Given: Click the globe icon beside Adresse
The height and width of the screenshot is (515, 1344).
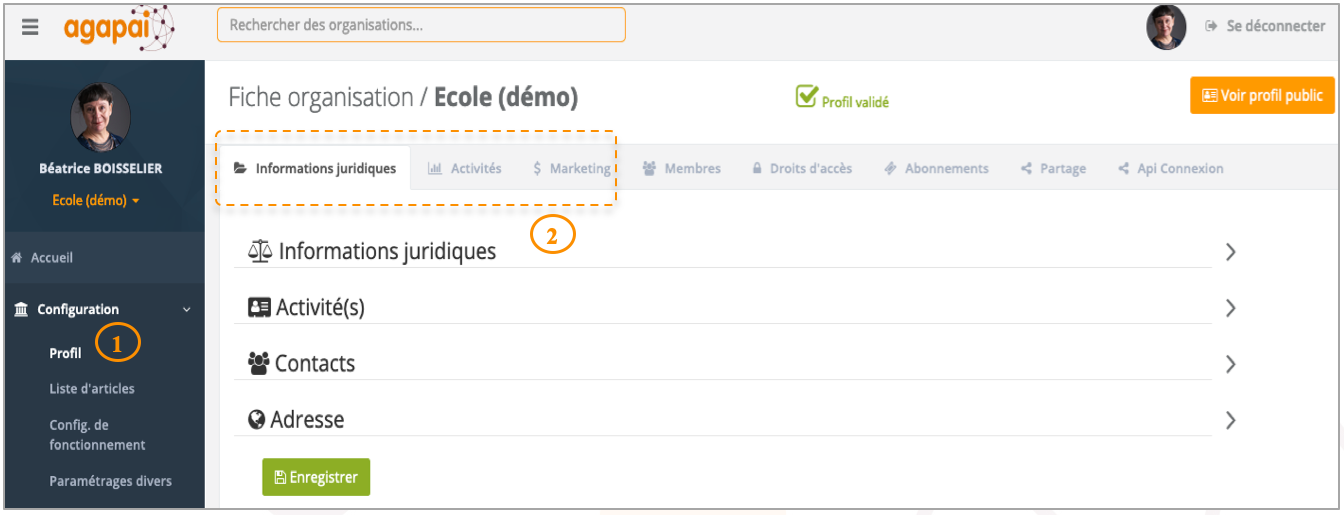Looking at the screenshot, I should coord(257,419).
